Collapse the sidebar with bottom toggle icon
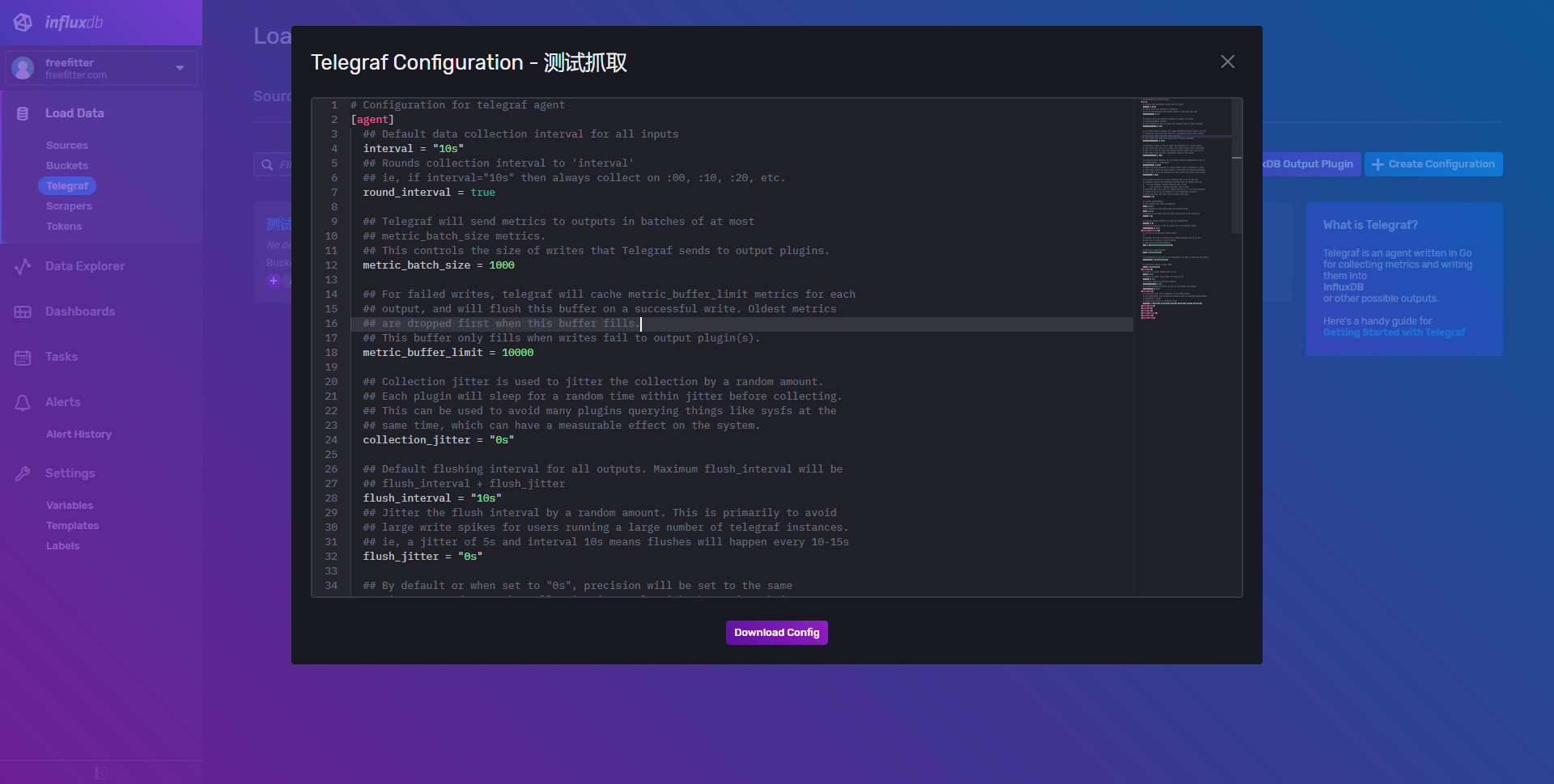 [x=101, y=773]
